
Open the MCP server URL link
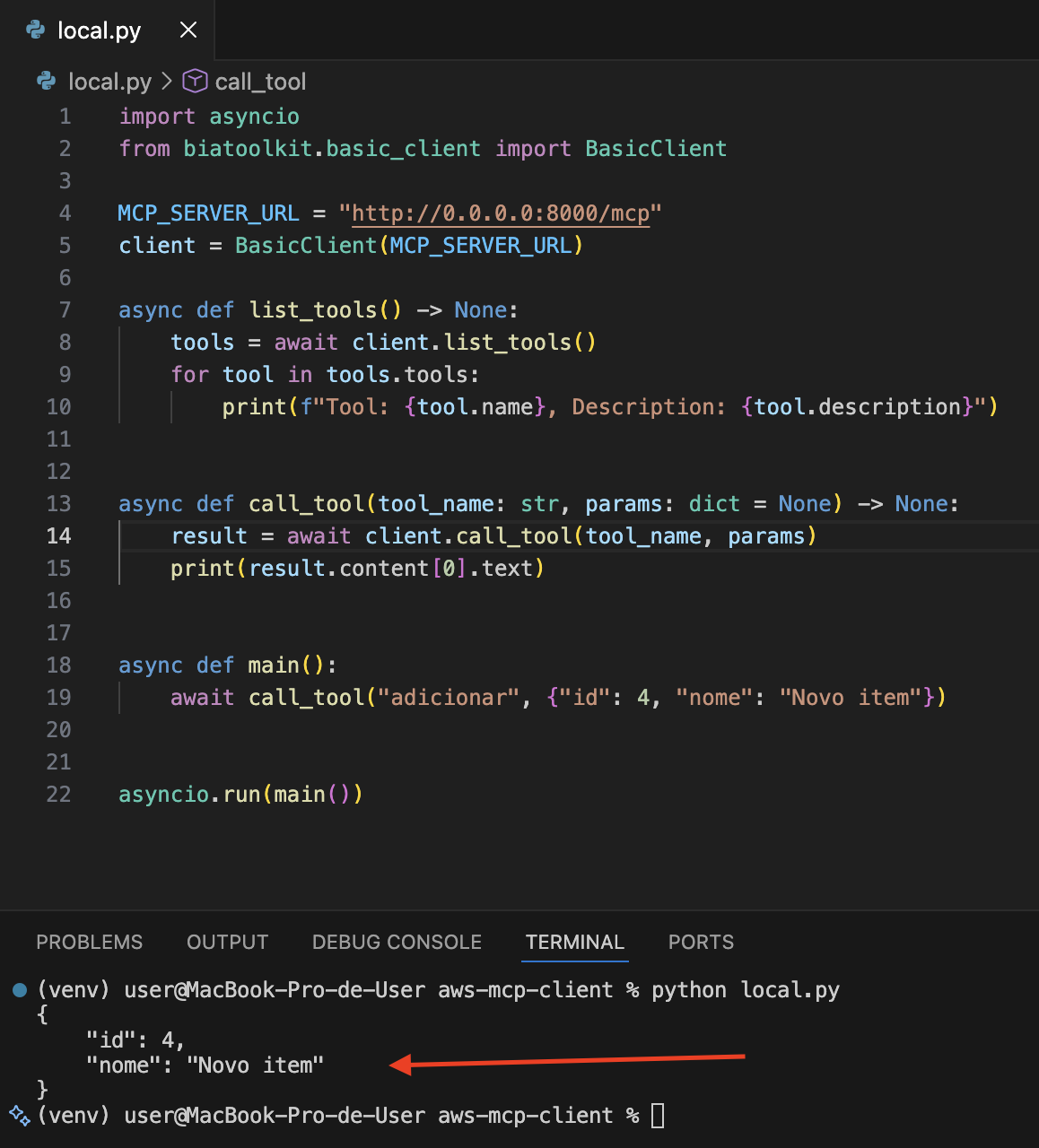(x=501, y=213)
